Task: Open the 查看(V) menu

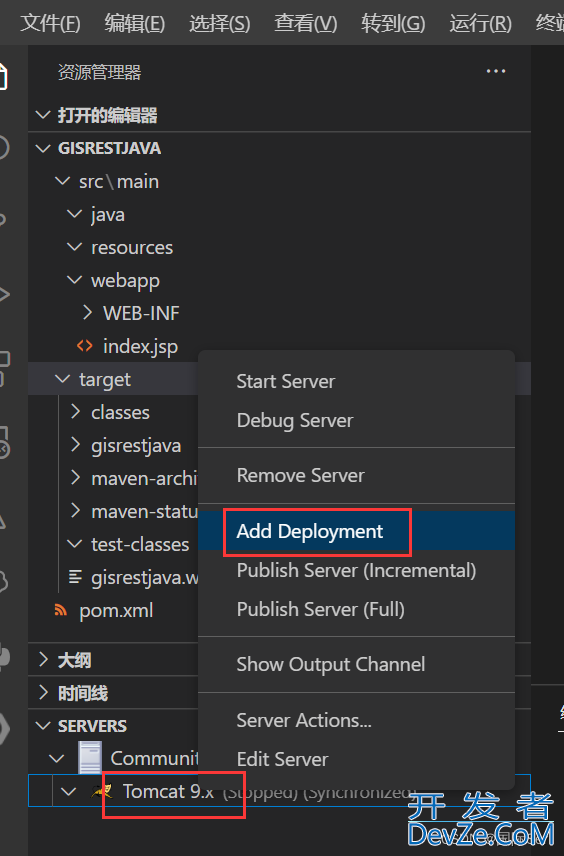Action: [x=305, y=23]
